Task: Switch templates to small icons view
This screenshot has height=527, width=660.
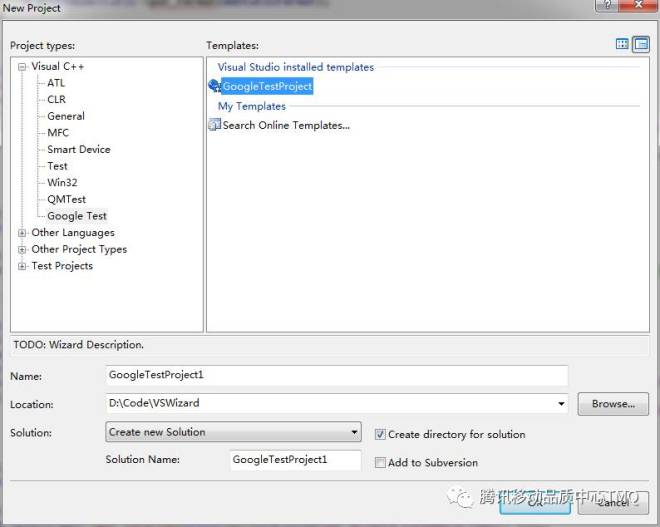Action: click(x=641, y=44)
